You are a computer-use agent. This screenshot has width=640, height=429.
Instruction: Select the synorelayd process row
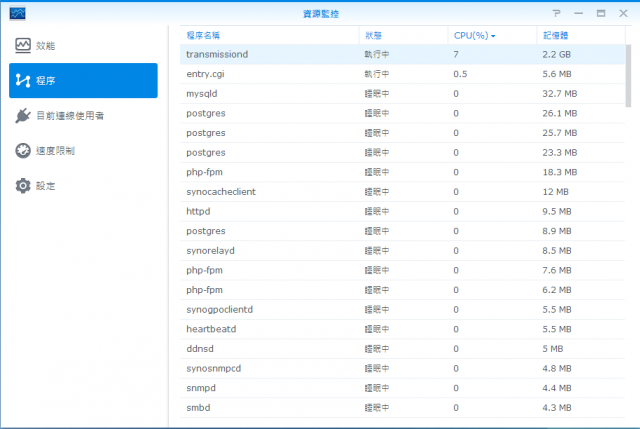tap(402, 250)
